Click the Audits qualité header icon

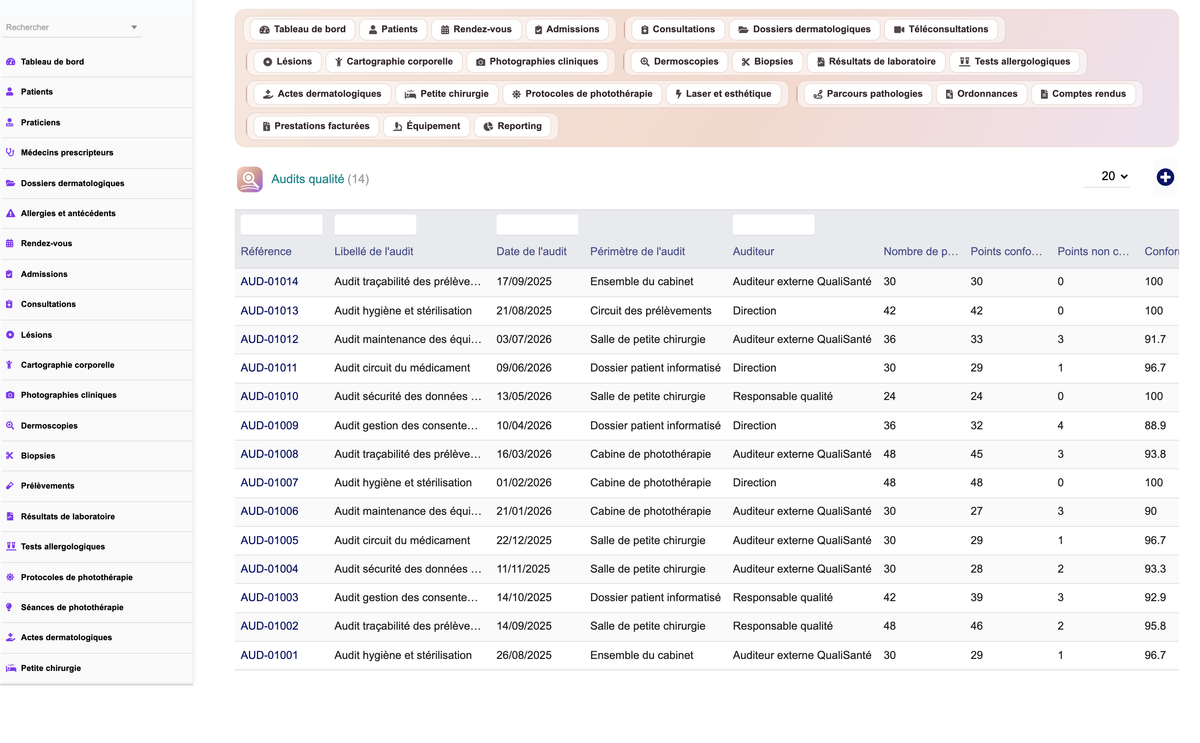(x=250, y=179)
